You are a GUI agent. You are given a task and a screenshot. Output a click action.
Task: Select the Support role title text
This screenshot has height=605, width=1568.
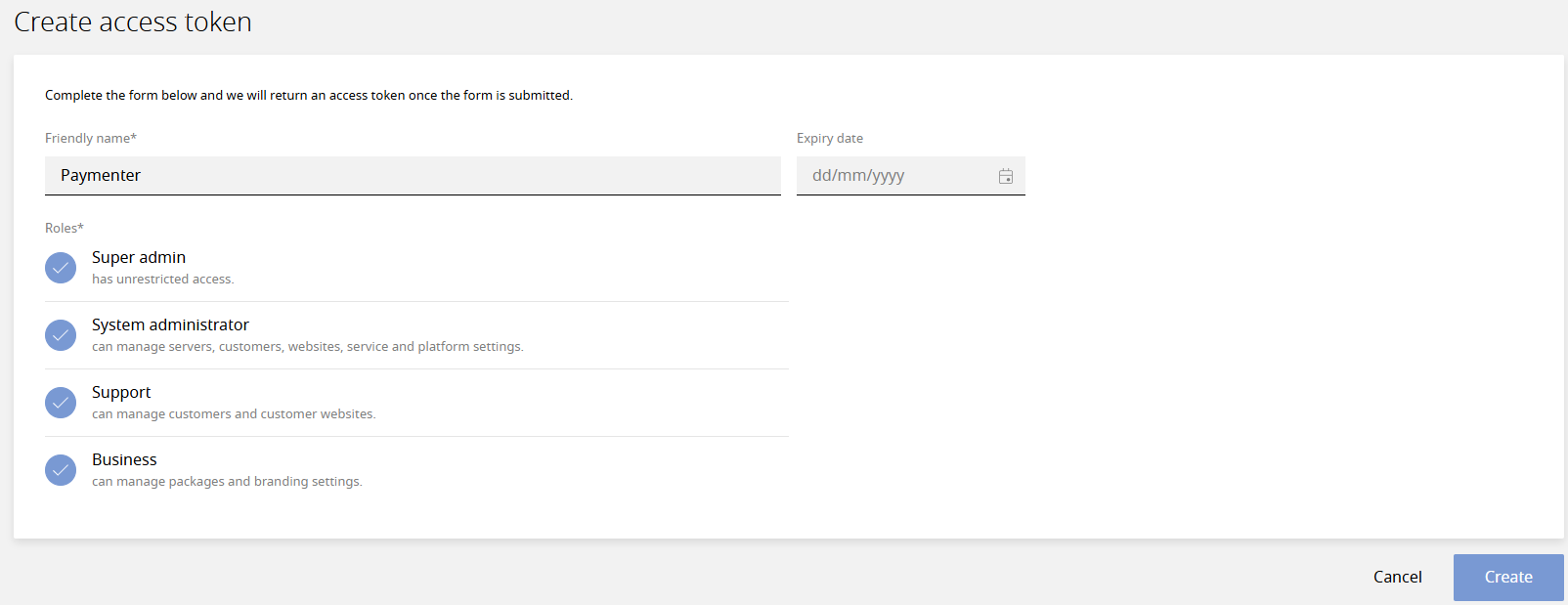(121, 392)
